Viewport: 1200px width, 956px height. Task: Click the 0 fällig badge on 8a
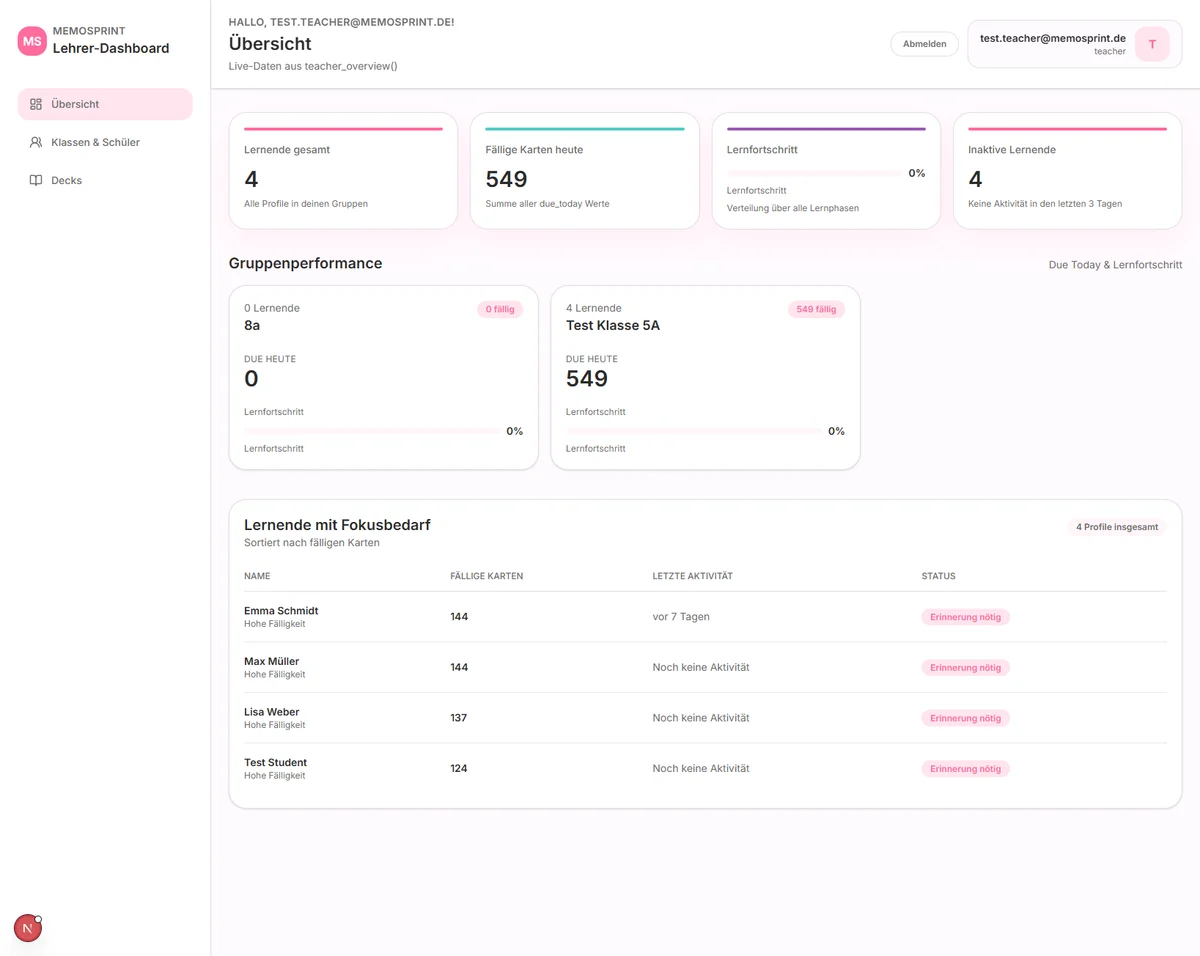point(500,309)
